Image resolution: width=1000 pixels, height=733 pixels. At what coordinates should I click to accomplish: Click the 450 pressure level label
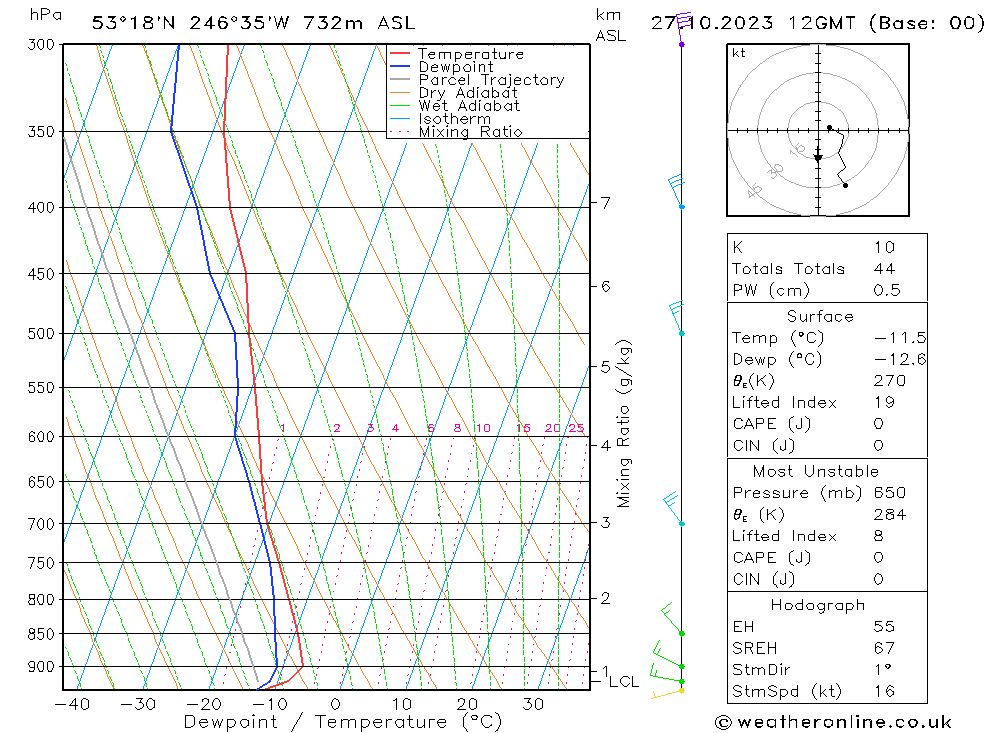[41, 274]
